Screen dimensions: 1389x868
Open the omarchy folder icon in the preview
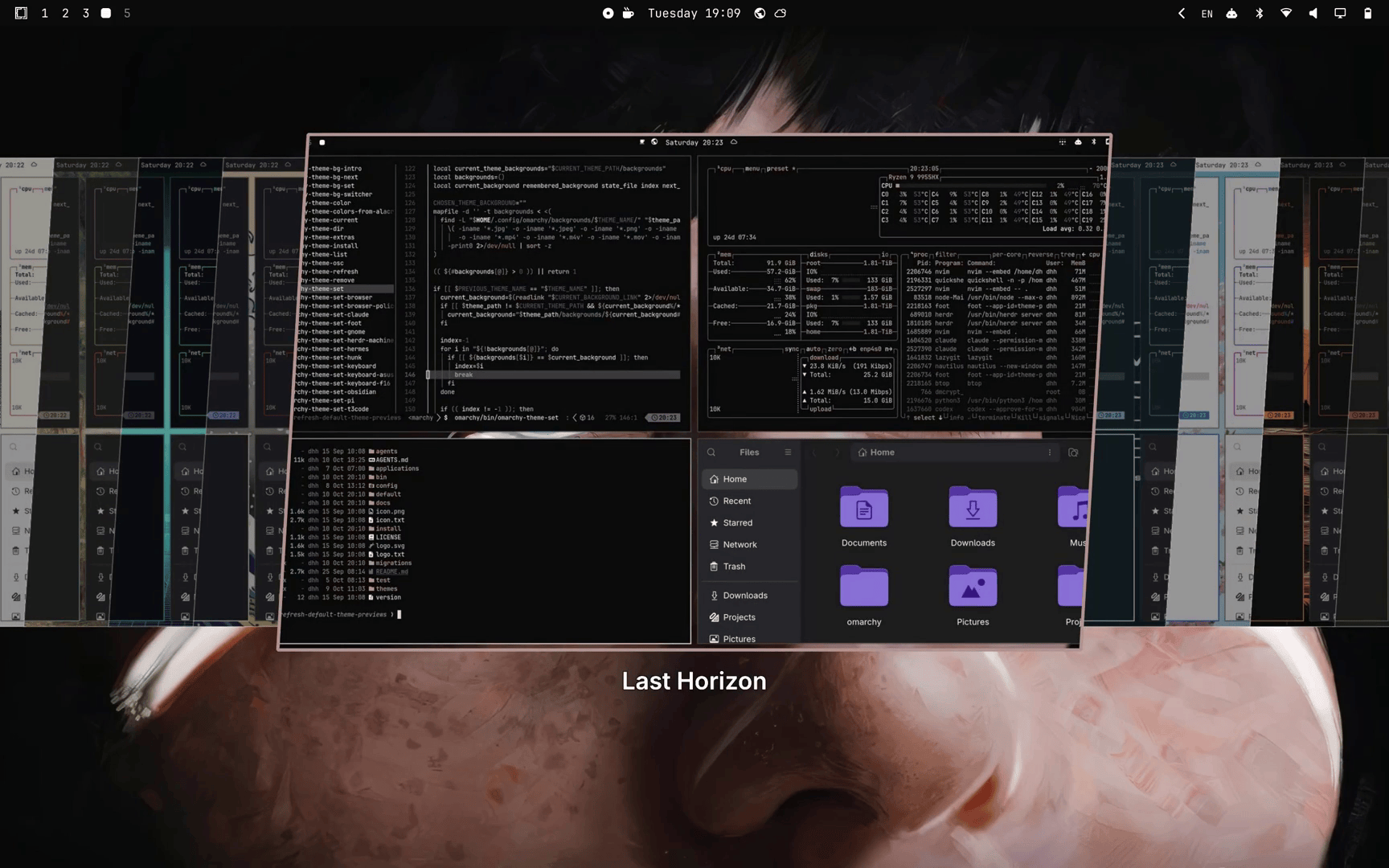[x=864, y=586]
